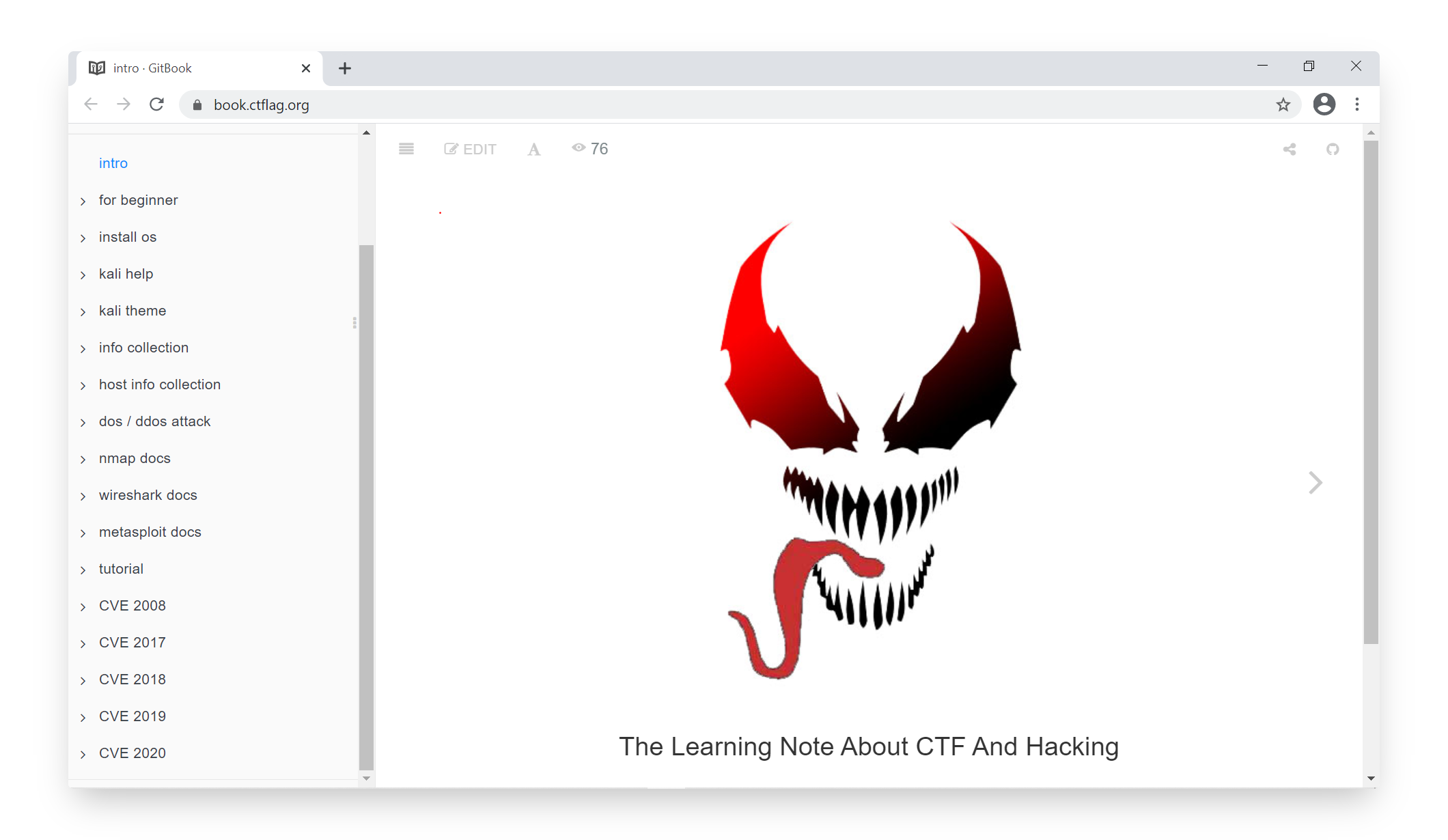
Task: Expand the 'CVE 2019' chapter chevron
Action: (x=83, y=717)
